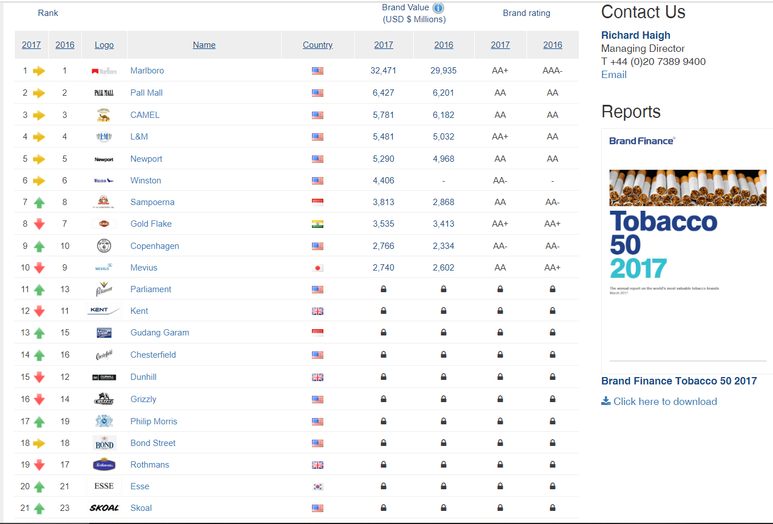773x524 pixels.
Task: Click the Contact Us heading
Action: click(643, 12)
